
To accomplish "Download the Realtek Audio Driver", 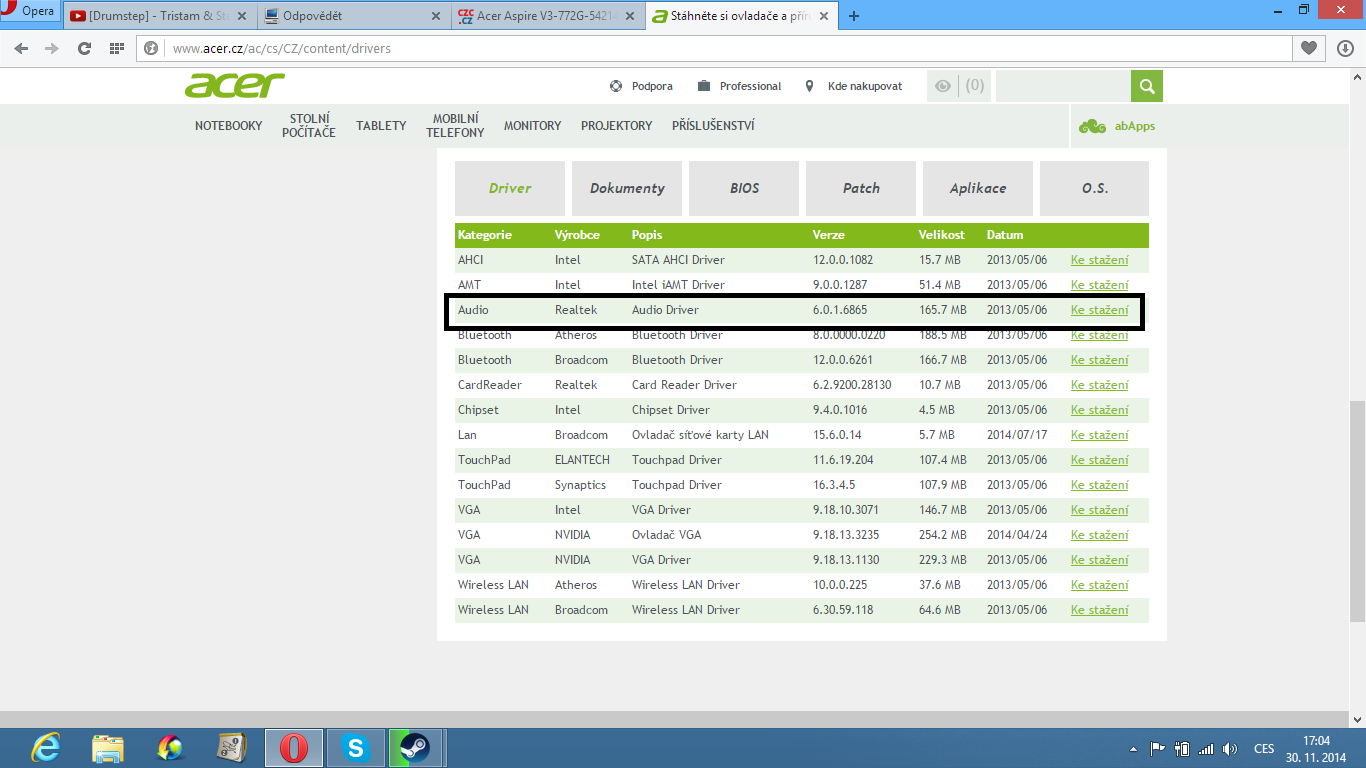I will (x=1099, y=310).
